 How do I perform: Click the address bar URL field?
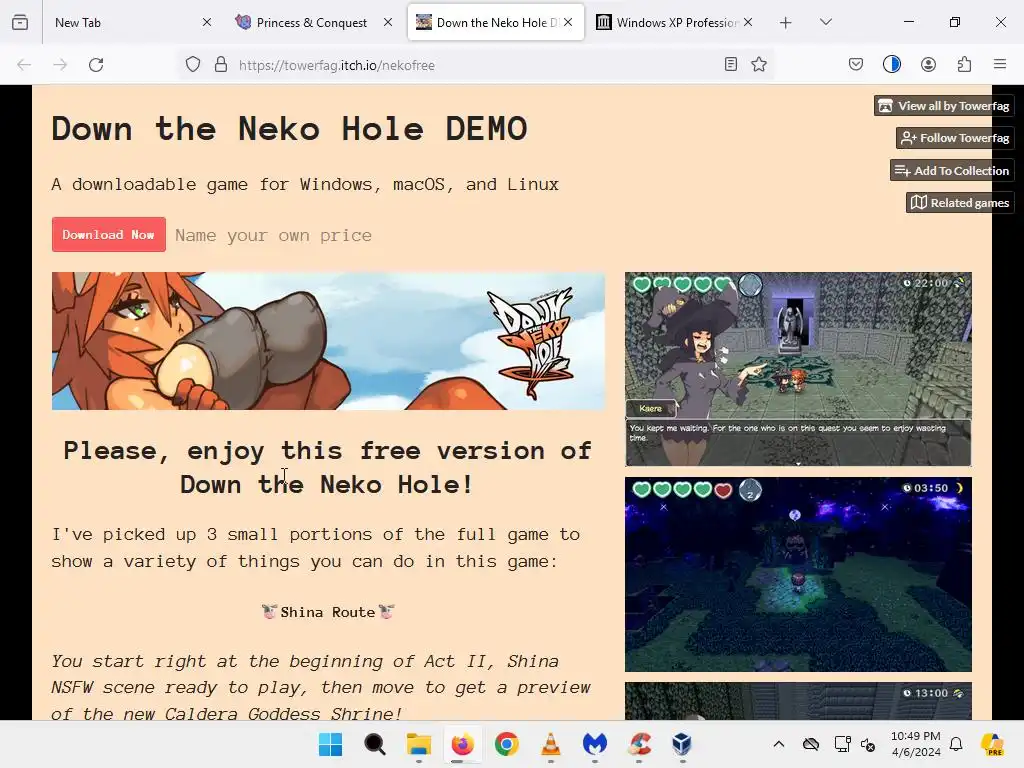(477, 65)
